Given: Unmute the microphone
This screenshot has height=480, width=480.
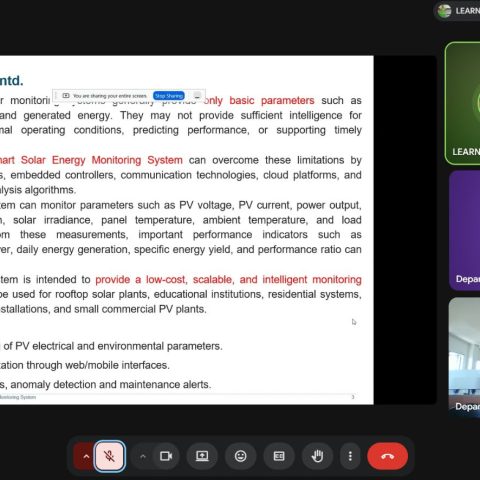Looking at the screenshot, I should 110,456.
